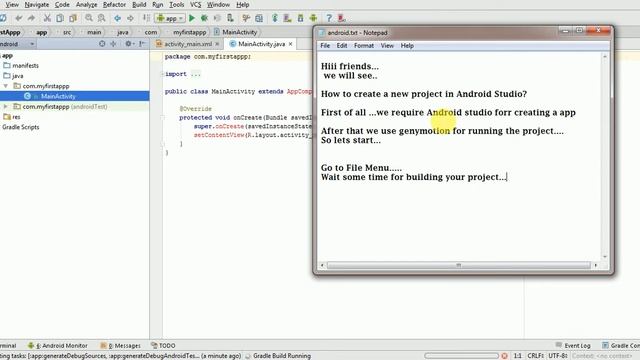640x360 pixels.
Task: Open Help with the question mark icon
Action: 329,18
